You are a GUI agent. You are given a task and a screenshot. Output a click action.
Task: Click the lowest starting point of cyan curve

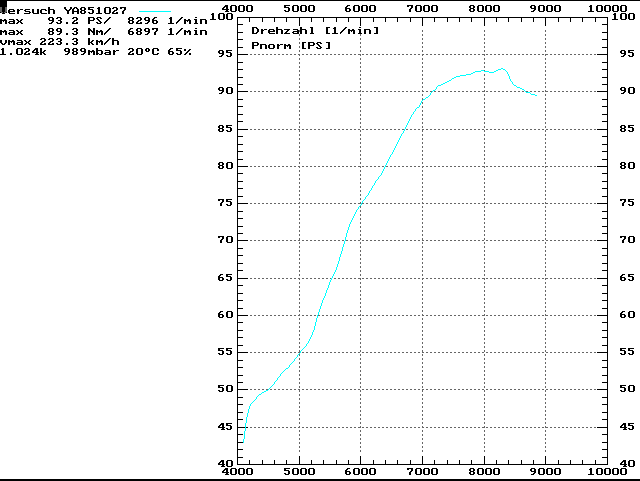click(242, 442)
